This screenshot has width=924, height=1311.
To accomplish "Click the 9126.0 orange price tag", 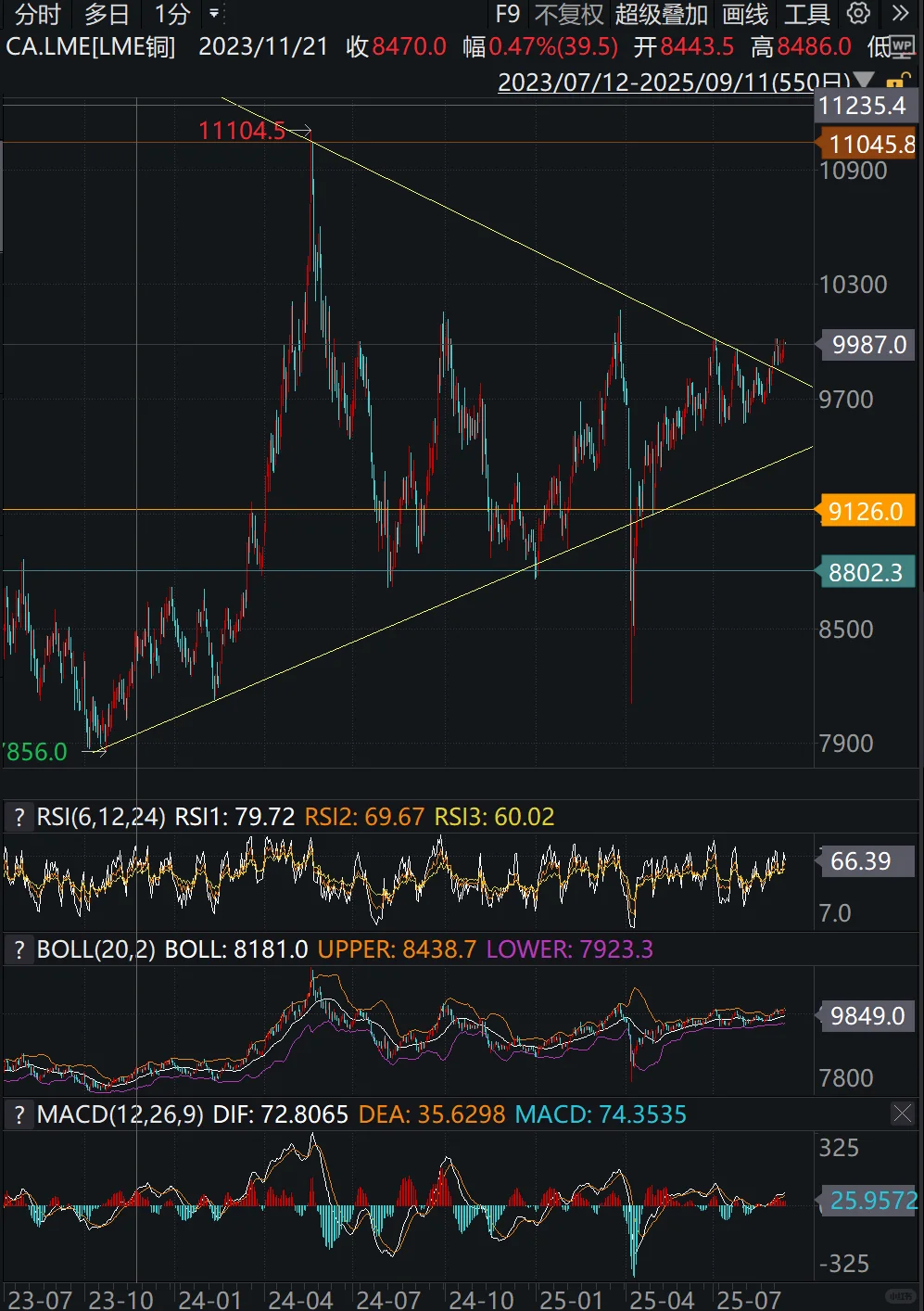I will click(x=865, y=511).
